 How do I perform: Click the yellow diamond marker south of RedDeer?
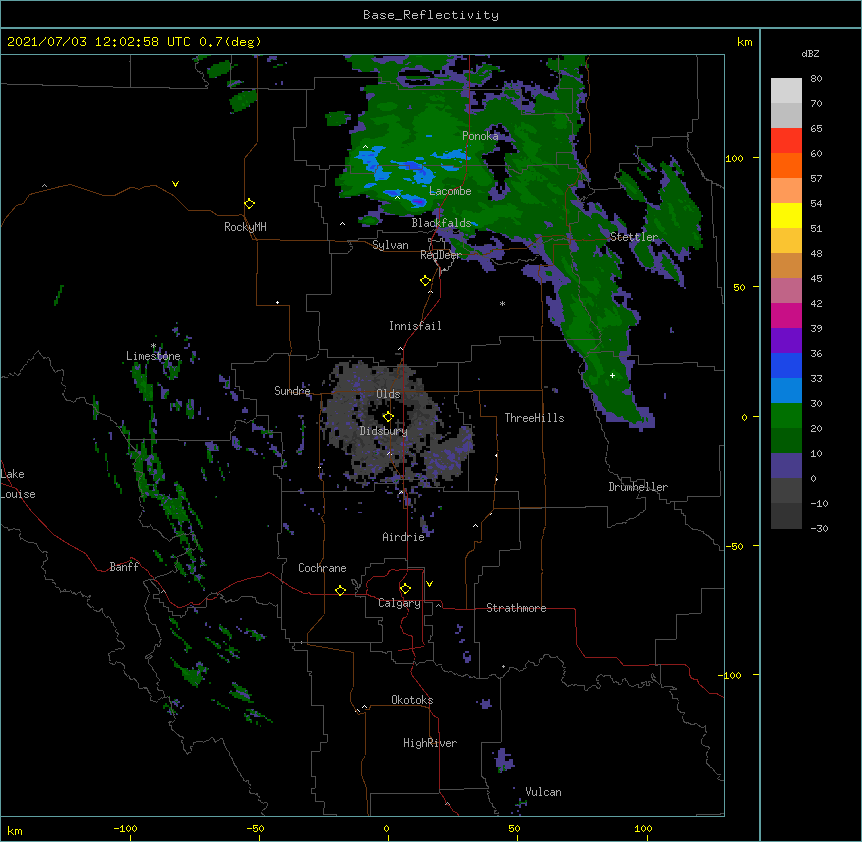[x=425, y=281]
